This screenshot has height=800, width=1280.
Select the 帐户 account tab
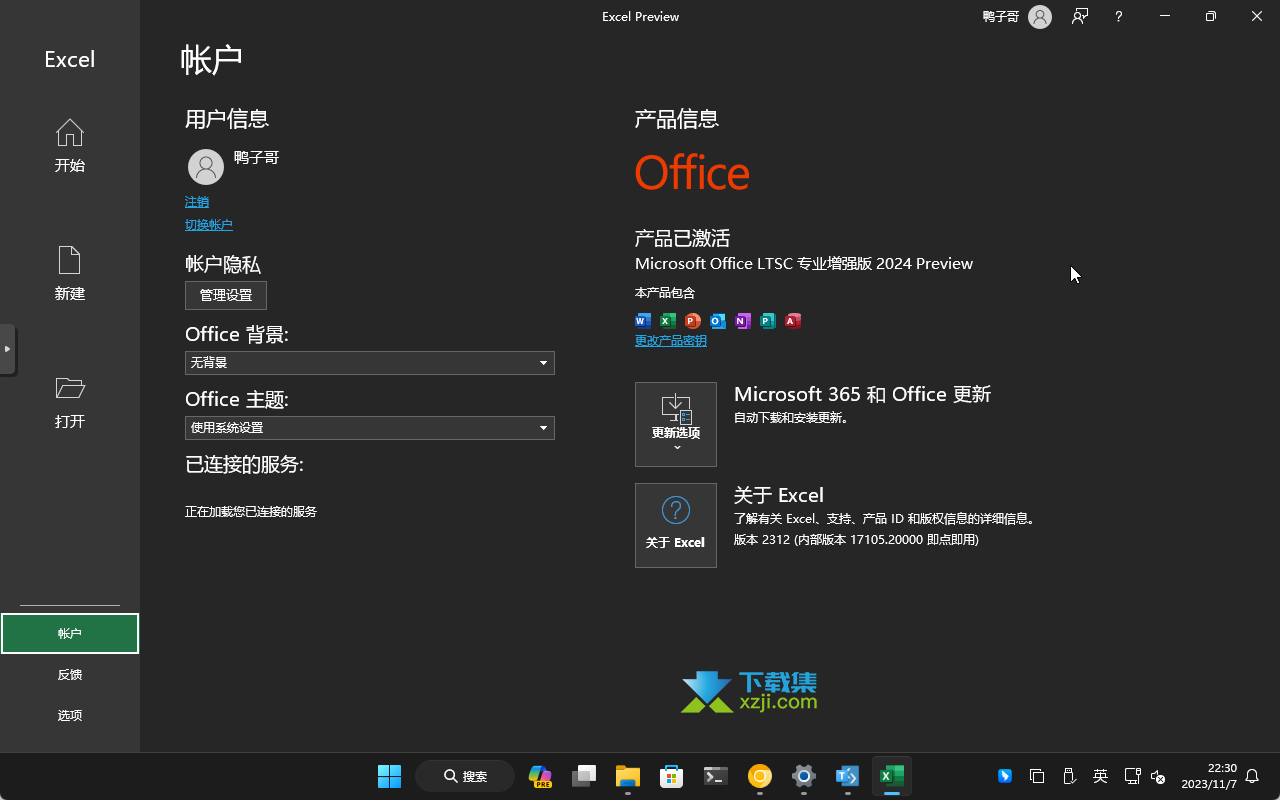click(x=70, y=634)
